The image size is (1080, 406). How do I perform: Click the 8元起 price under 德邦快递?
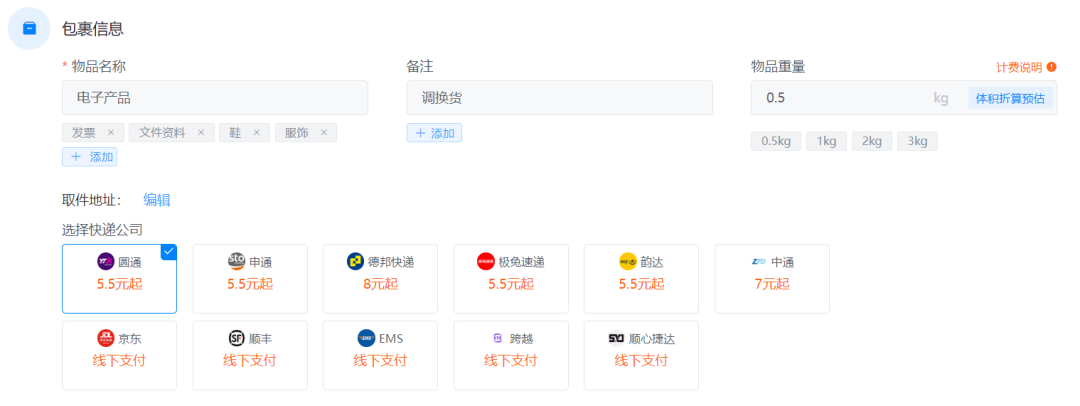pyautogui.click(x=380, y=284)
